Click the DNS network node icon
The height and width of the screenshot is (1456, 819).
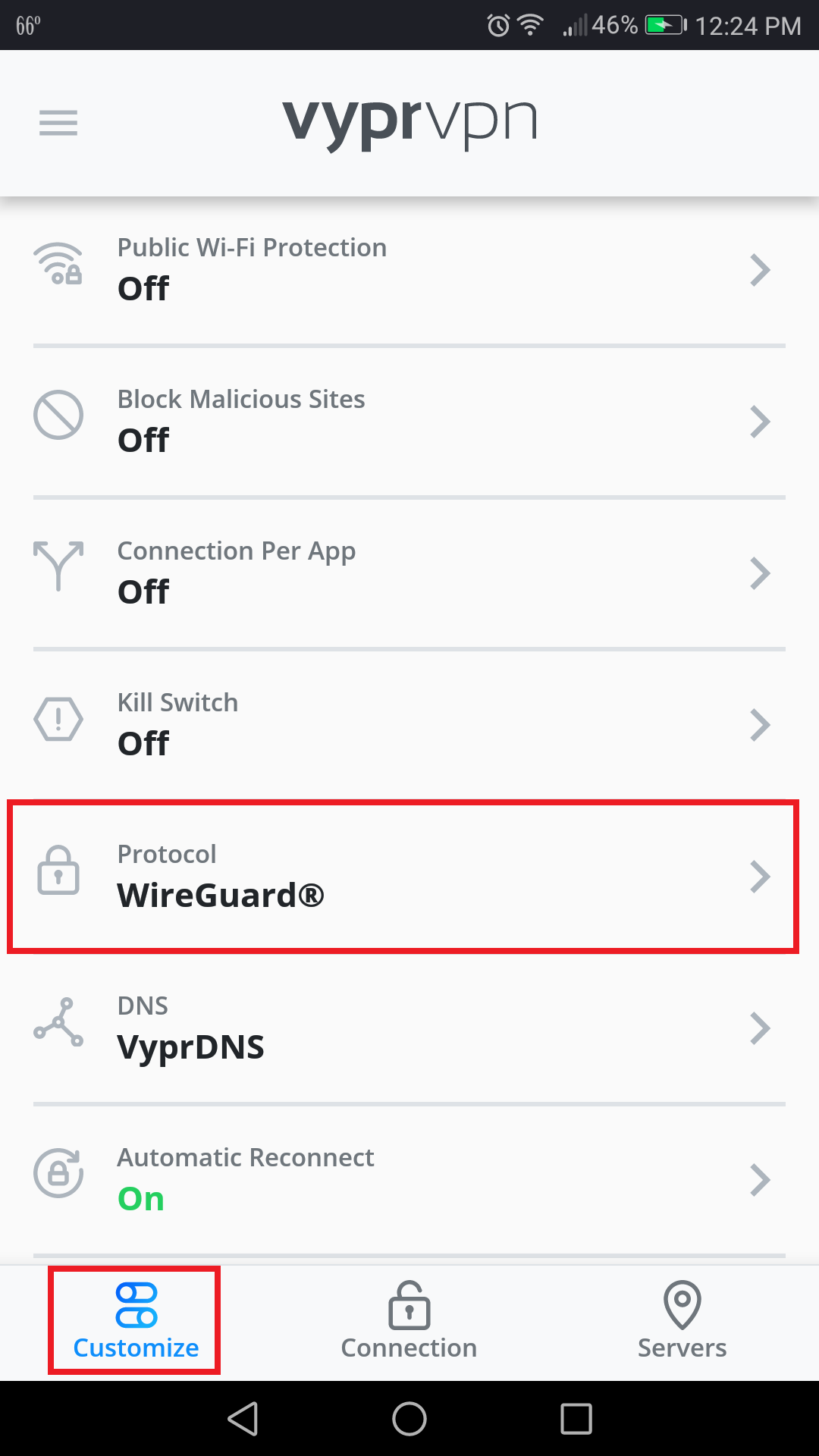coord(58,1024)
